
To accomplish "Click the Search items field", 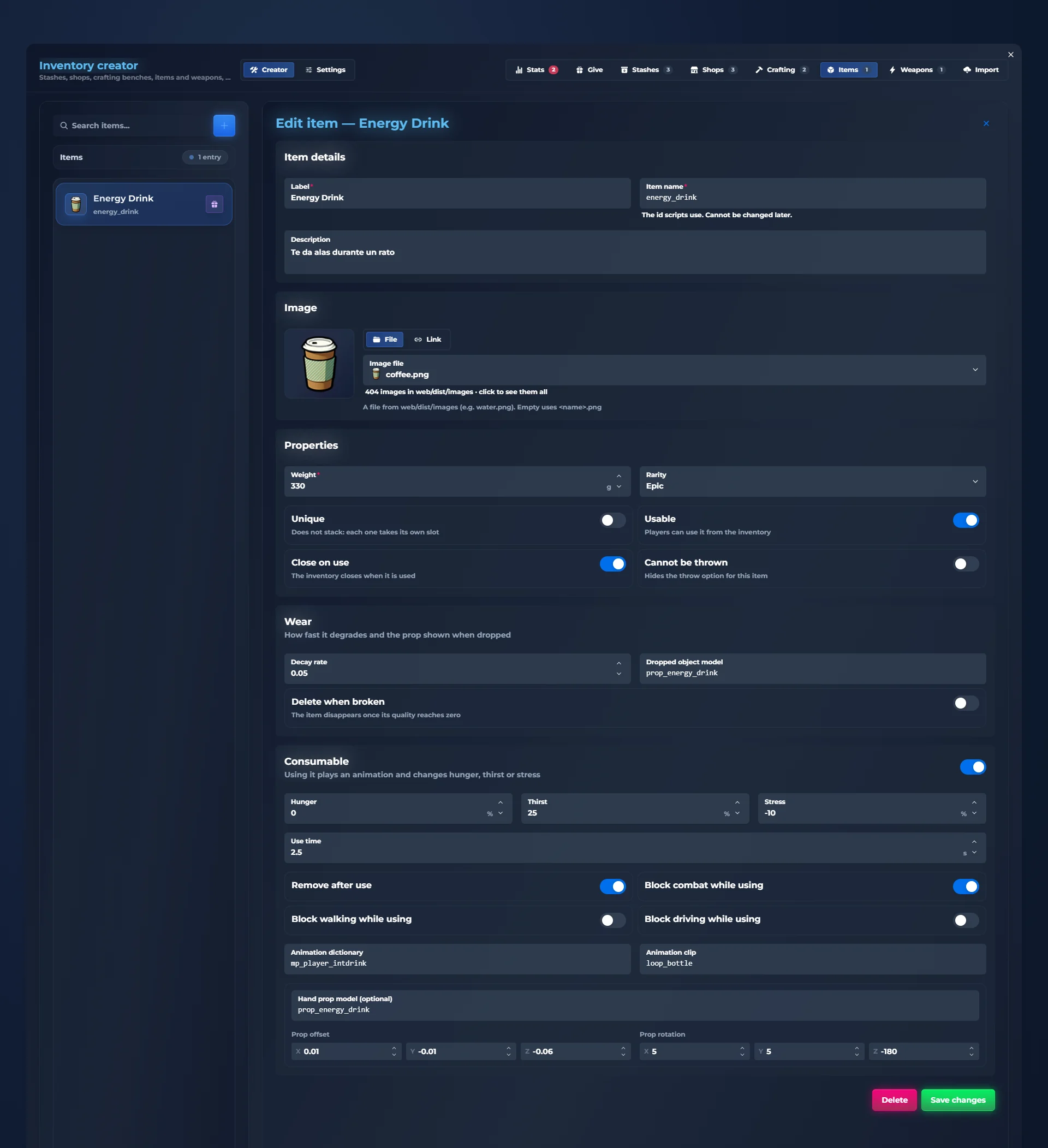I will (x=132, y=125).
